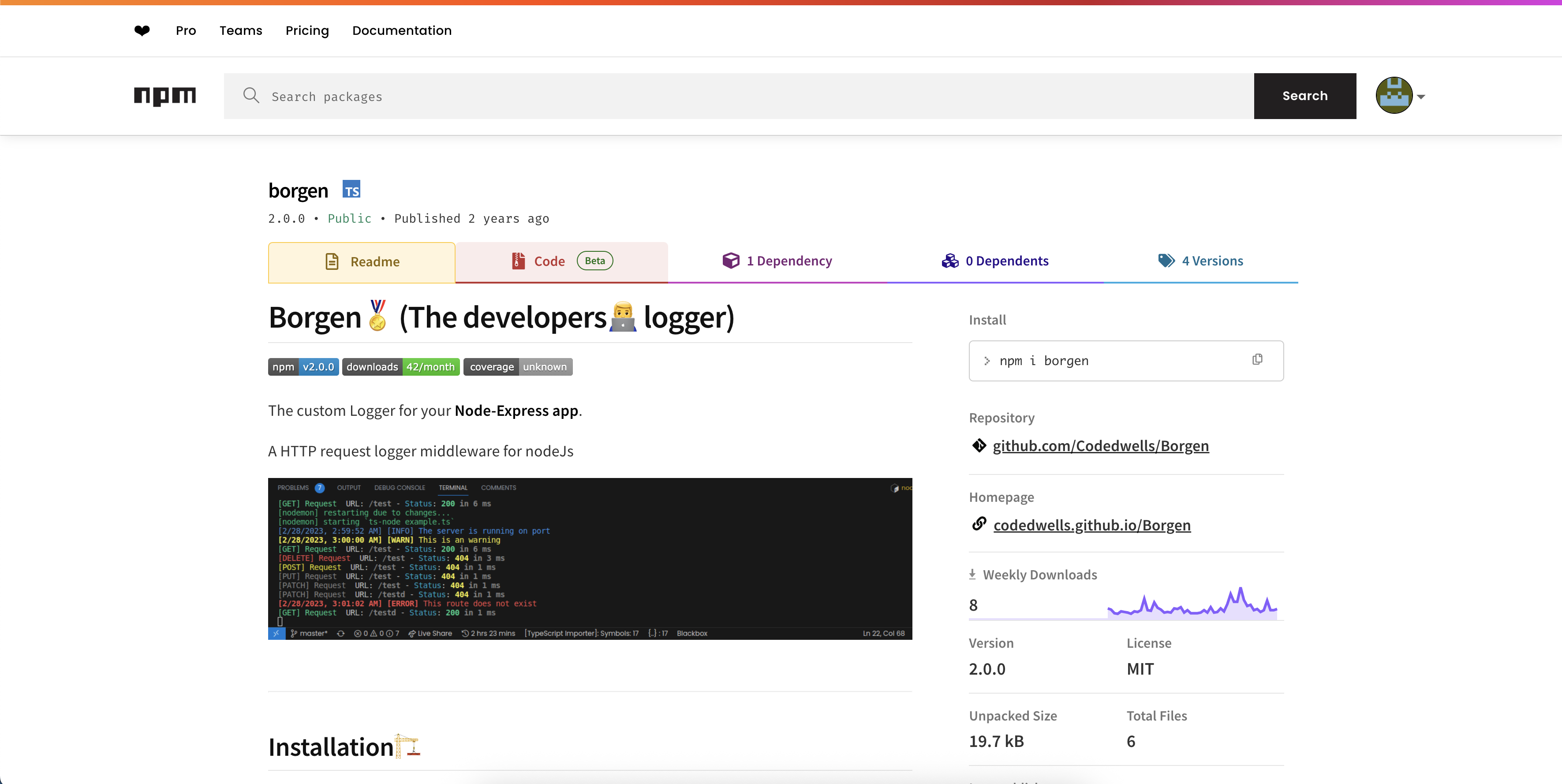Open the Documentation link
Screen dimensions: 1562x784
(x=401, y=30)
